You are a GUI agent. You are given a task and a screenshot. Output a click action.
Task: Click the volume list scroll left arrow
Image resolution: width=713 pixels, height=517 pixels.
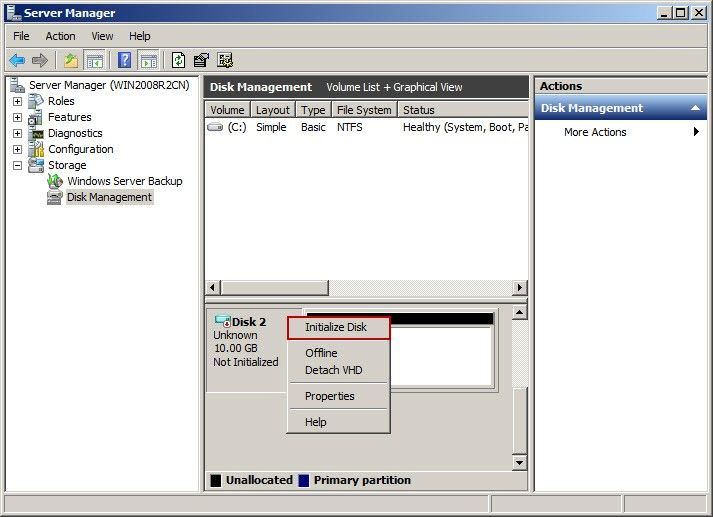click(213, 288)
